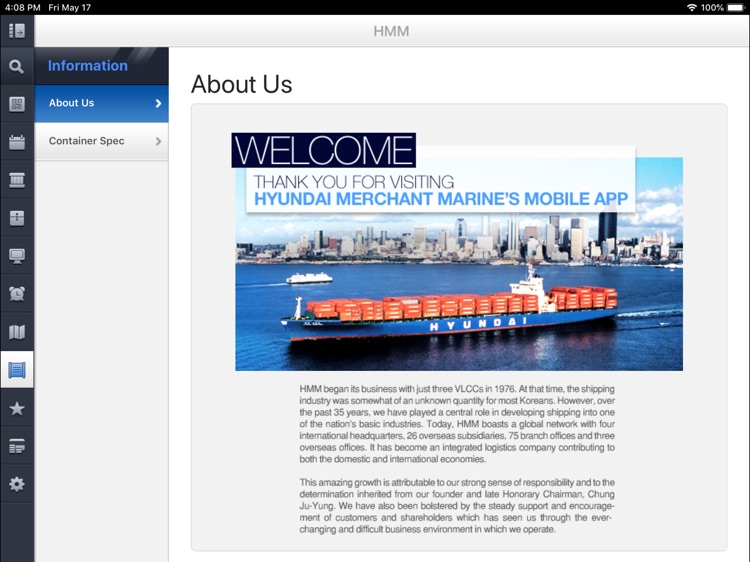Select the highlighted blue Information container icon

coord(17,370)
